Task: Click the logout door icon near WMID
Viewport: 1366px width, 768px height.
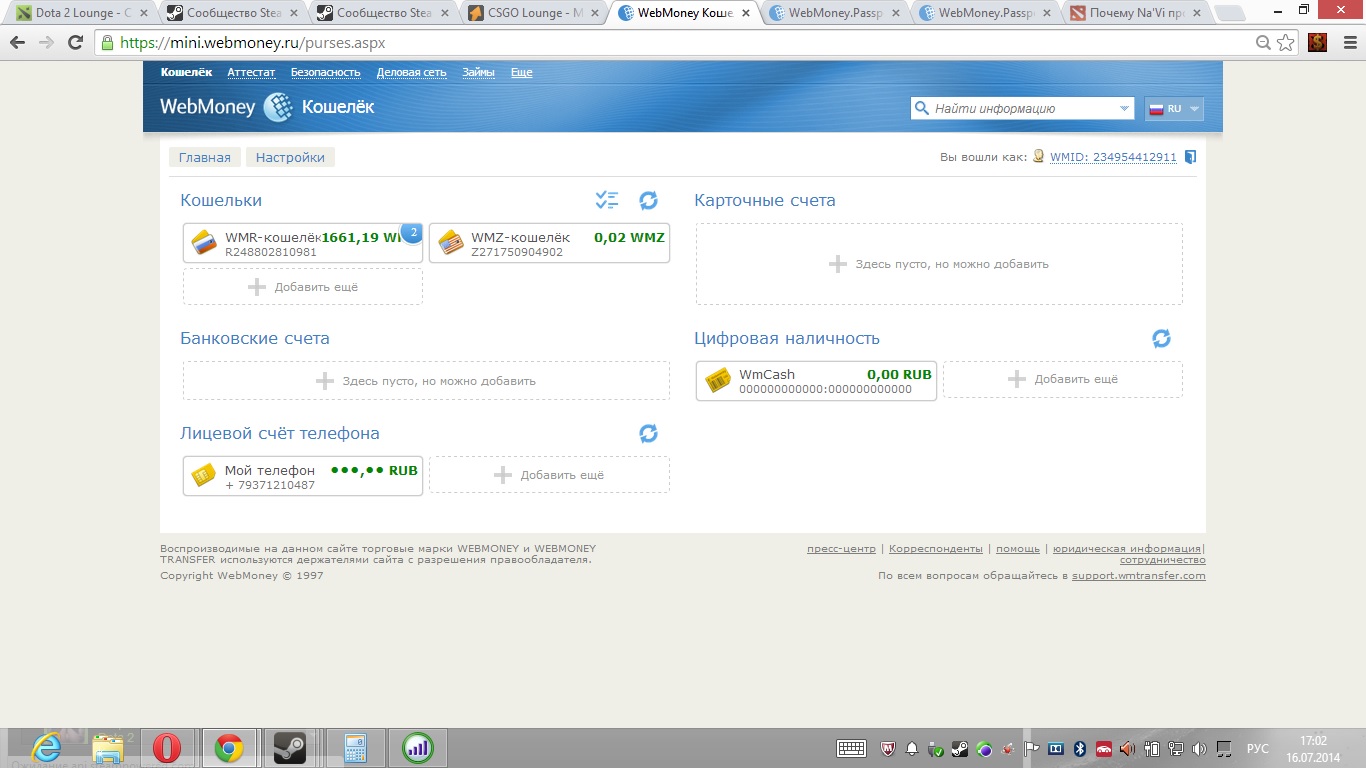Action: [x=1190, y=157]
